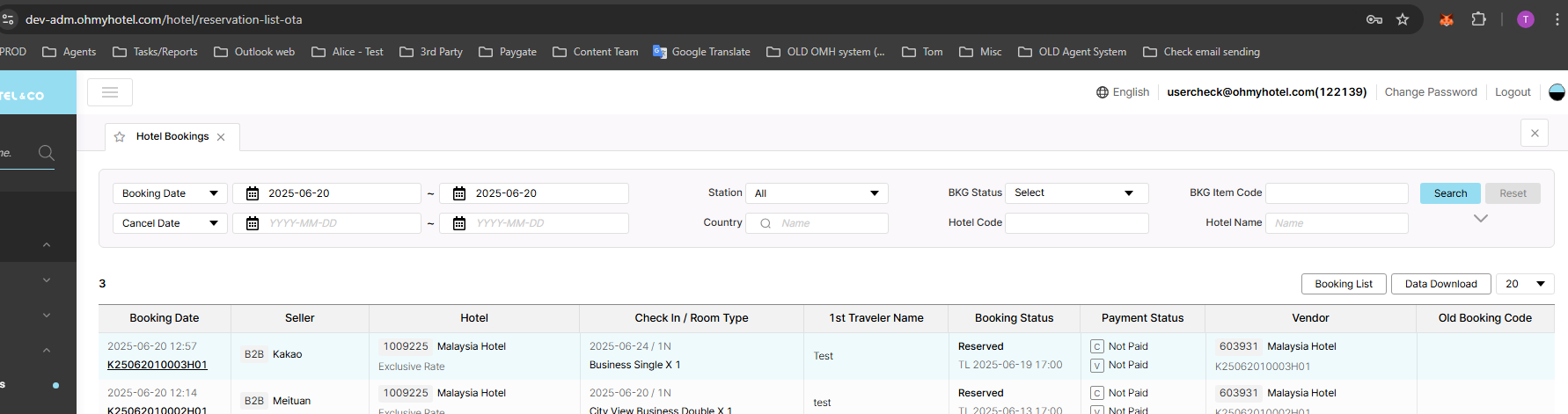Expand additional search filters chevron

[x=1481, y=219]
